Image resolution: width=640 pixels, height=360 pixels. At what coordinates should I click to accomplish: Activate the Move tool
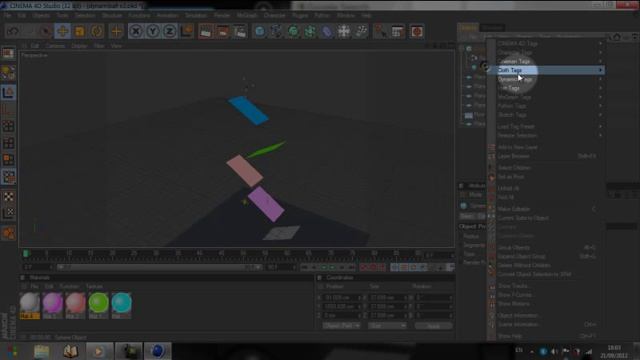point(62,31)
